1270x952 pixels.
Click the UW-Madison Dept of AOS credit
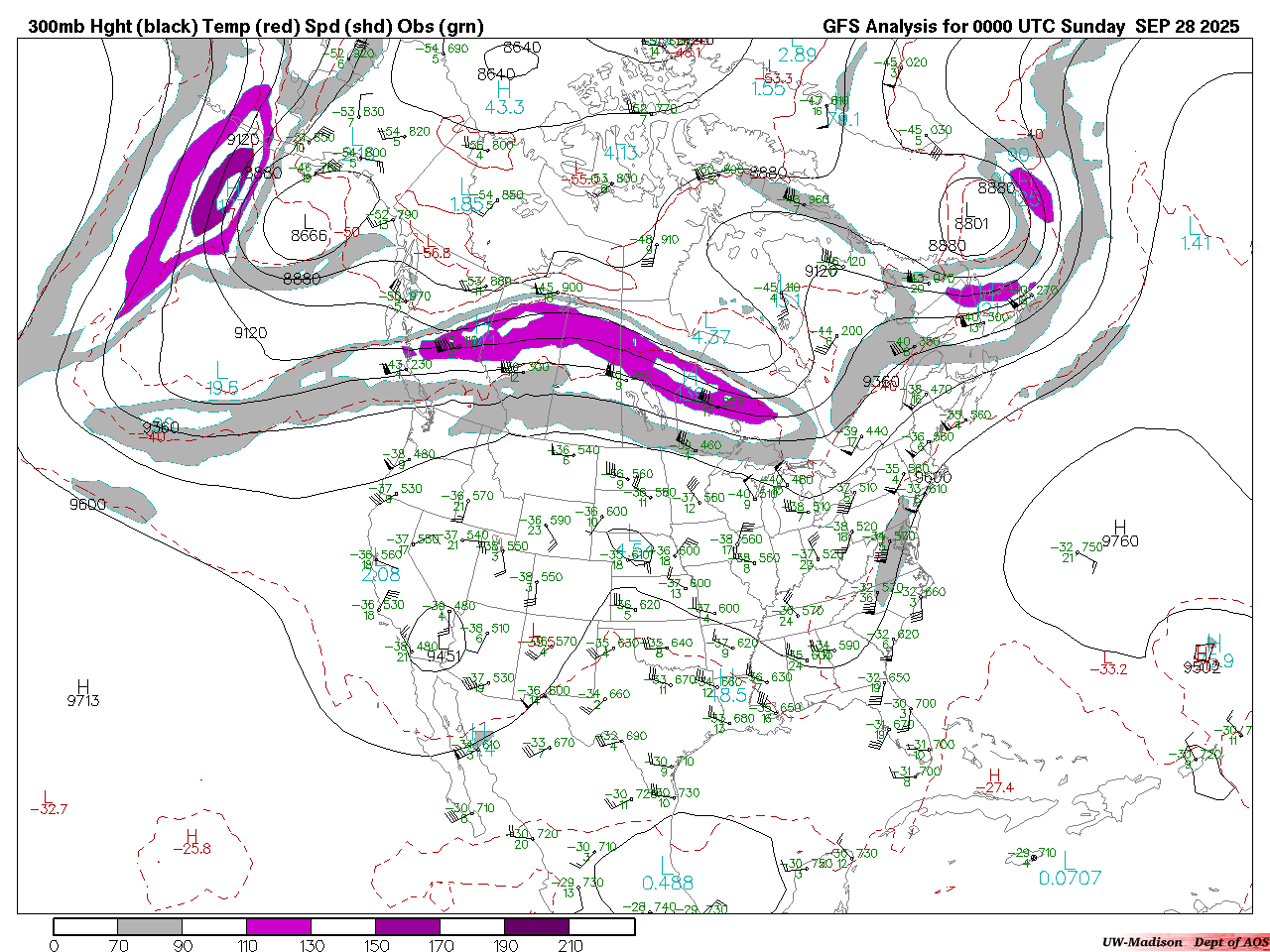click(1185, 942)
